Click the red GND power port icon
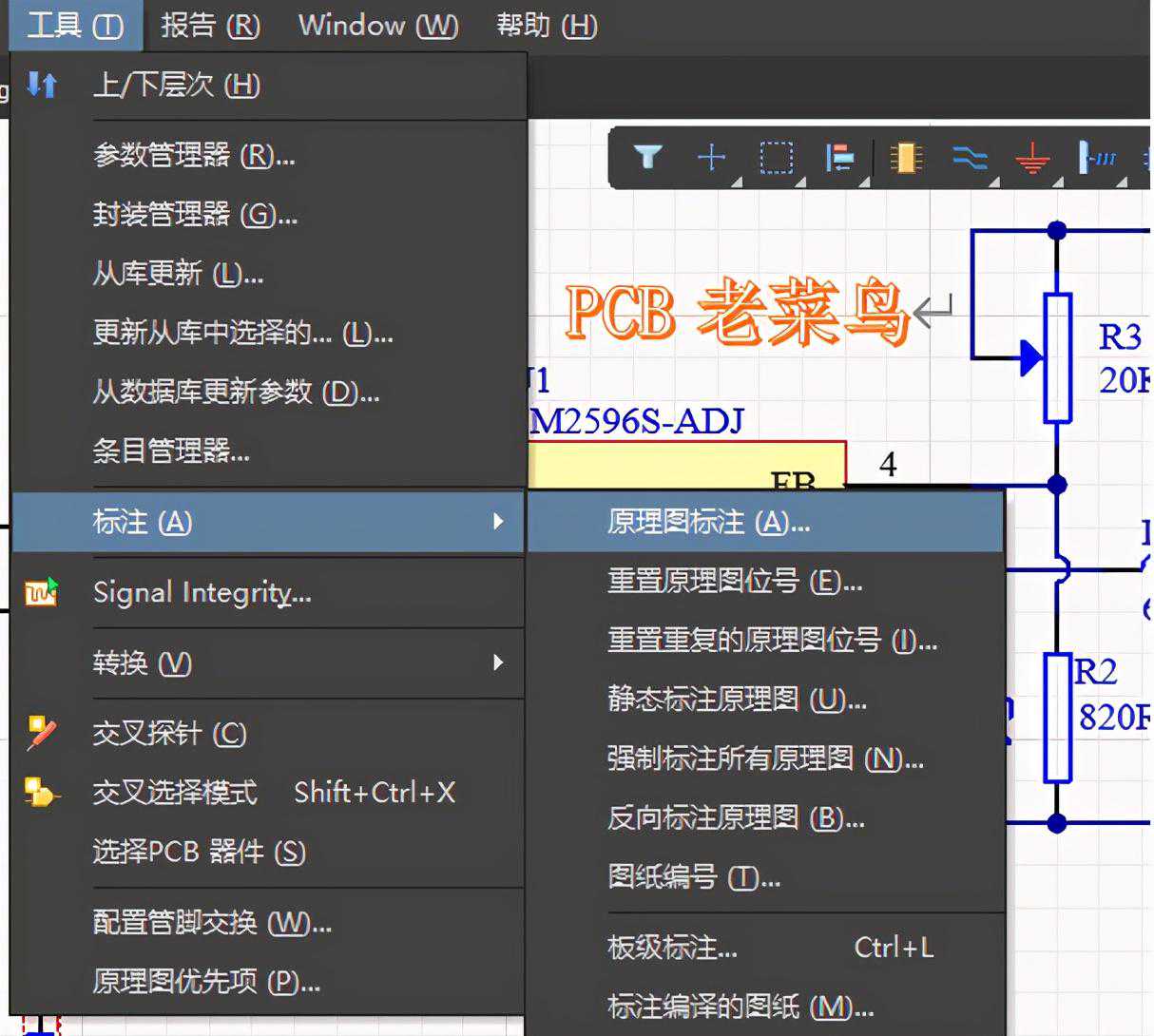The image size is (1154, 1036). [1032, 158]
